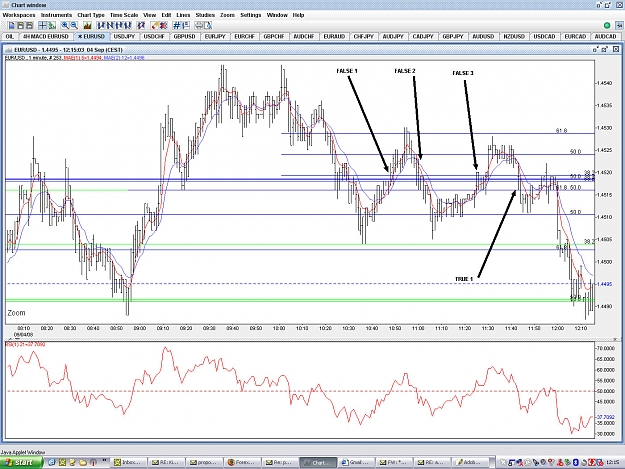Image resolution: width=625 pixels, height=469 pixels.
Task: Open the Window menu
Action: 277,15
